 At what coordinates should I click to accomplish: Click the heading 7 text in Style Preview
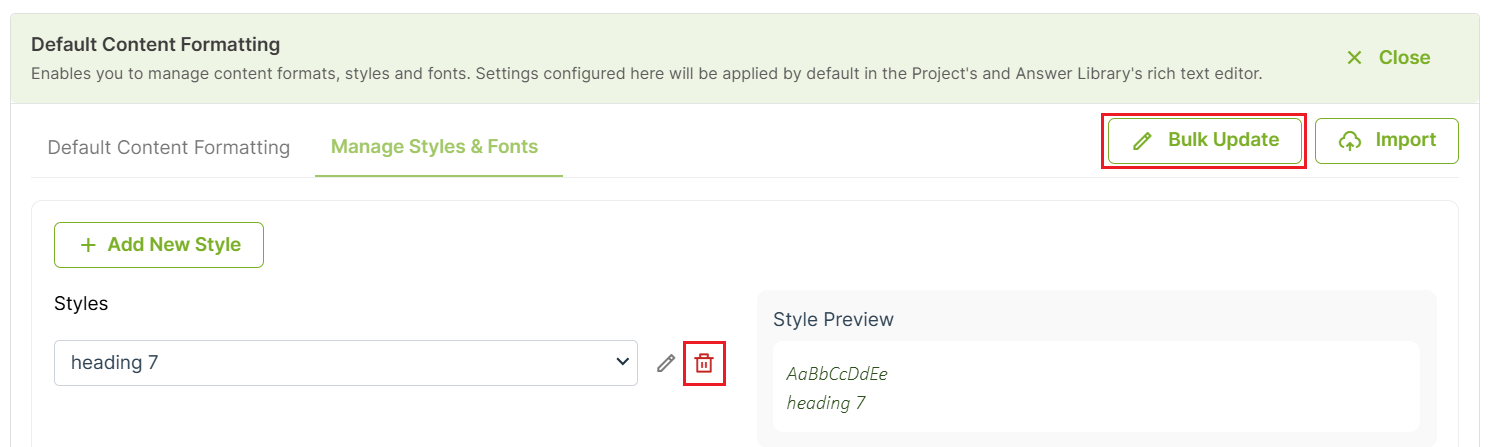pos(826,403)
